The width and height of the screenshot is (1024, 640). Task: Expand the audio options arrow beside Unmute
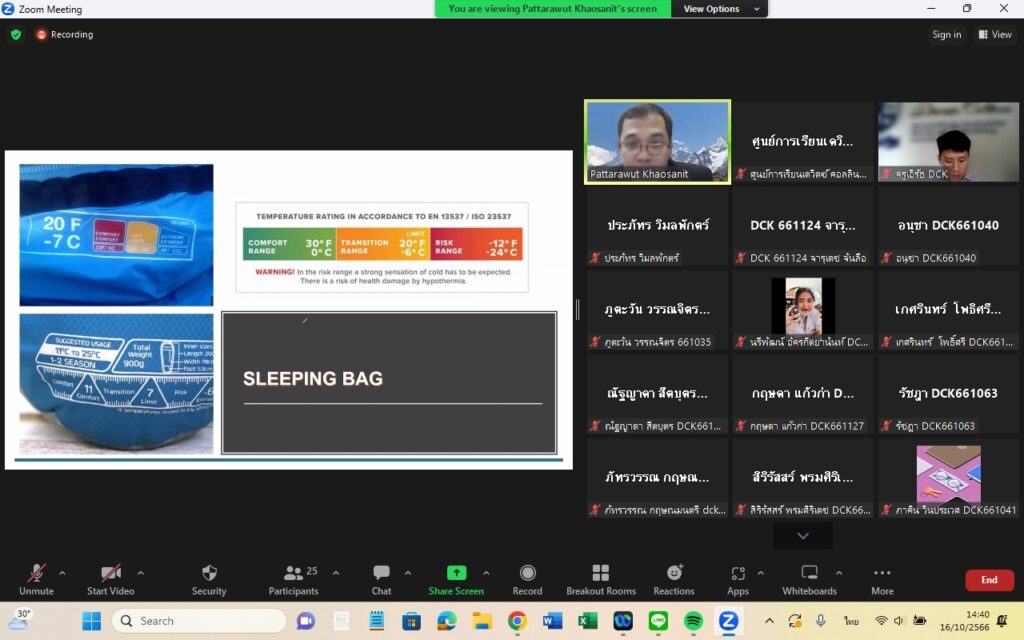[62, 573]
